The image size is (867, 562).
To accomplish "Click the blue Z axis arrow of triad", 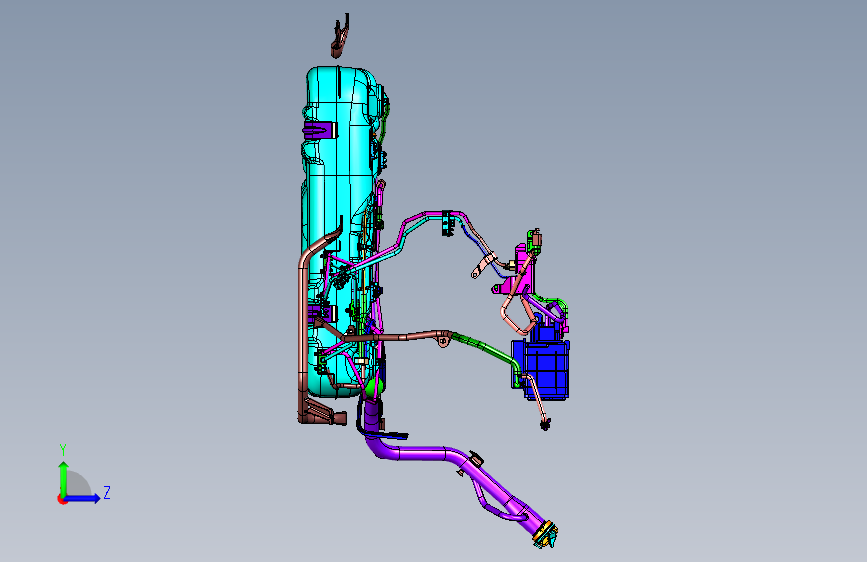I will [x=83, y=498].
